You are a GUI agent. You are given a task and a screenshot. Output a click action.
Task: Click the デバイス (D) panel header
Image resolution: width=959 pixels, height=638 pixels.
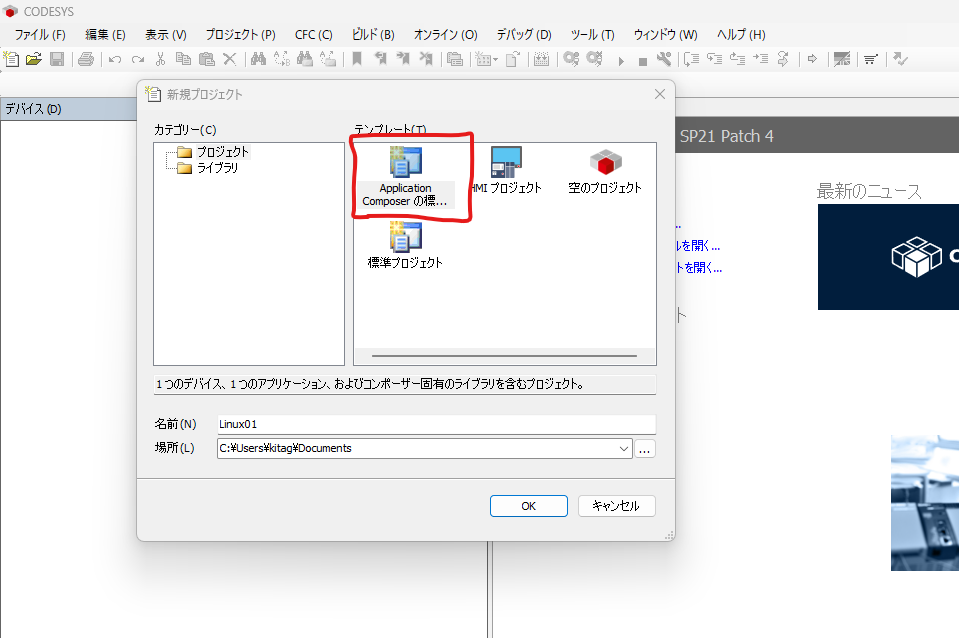(x=68, y=109)
